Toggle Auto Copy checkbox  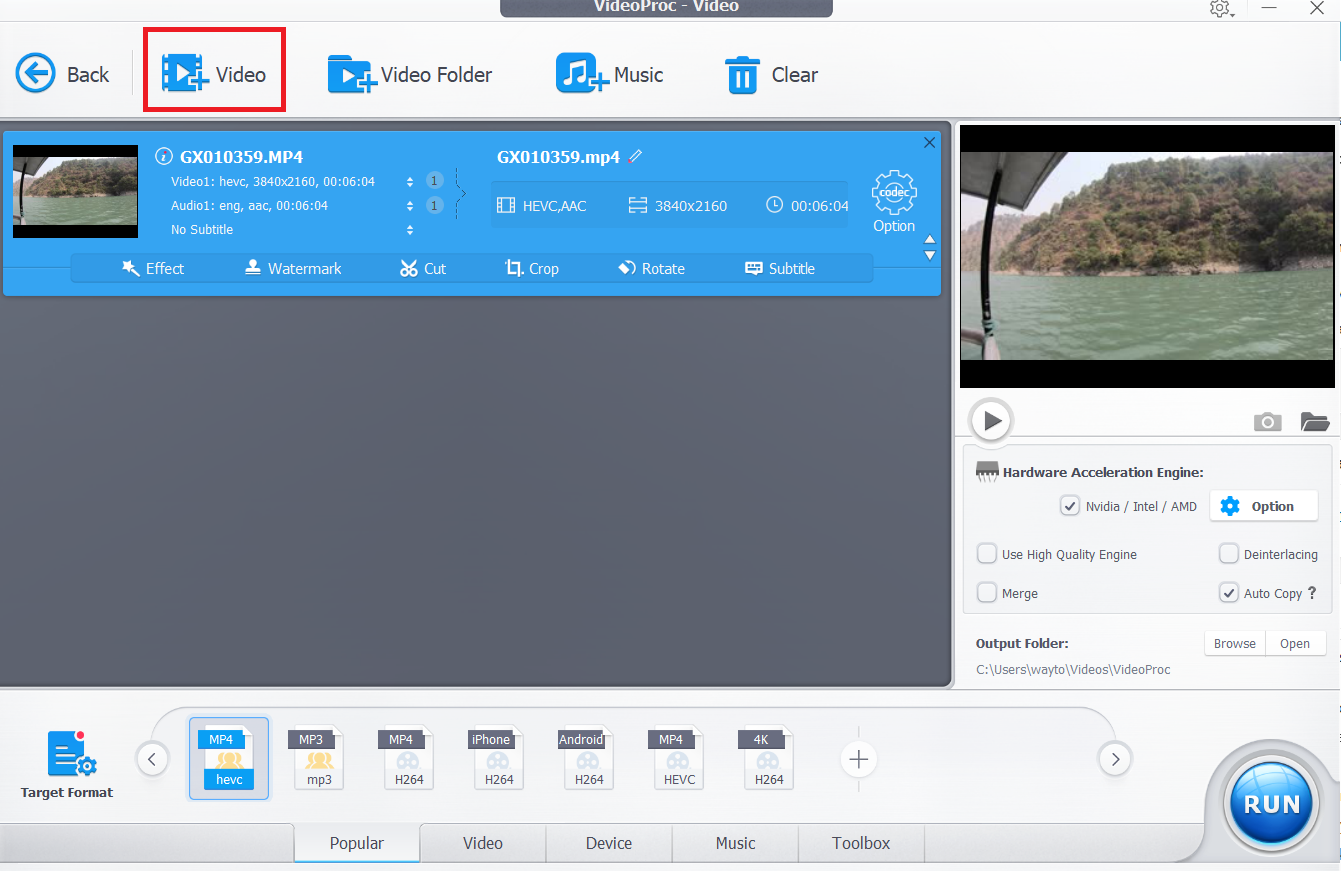[1229, 593]
